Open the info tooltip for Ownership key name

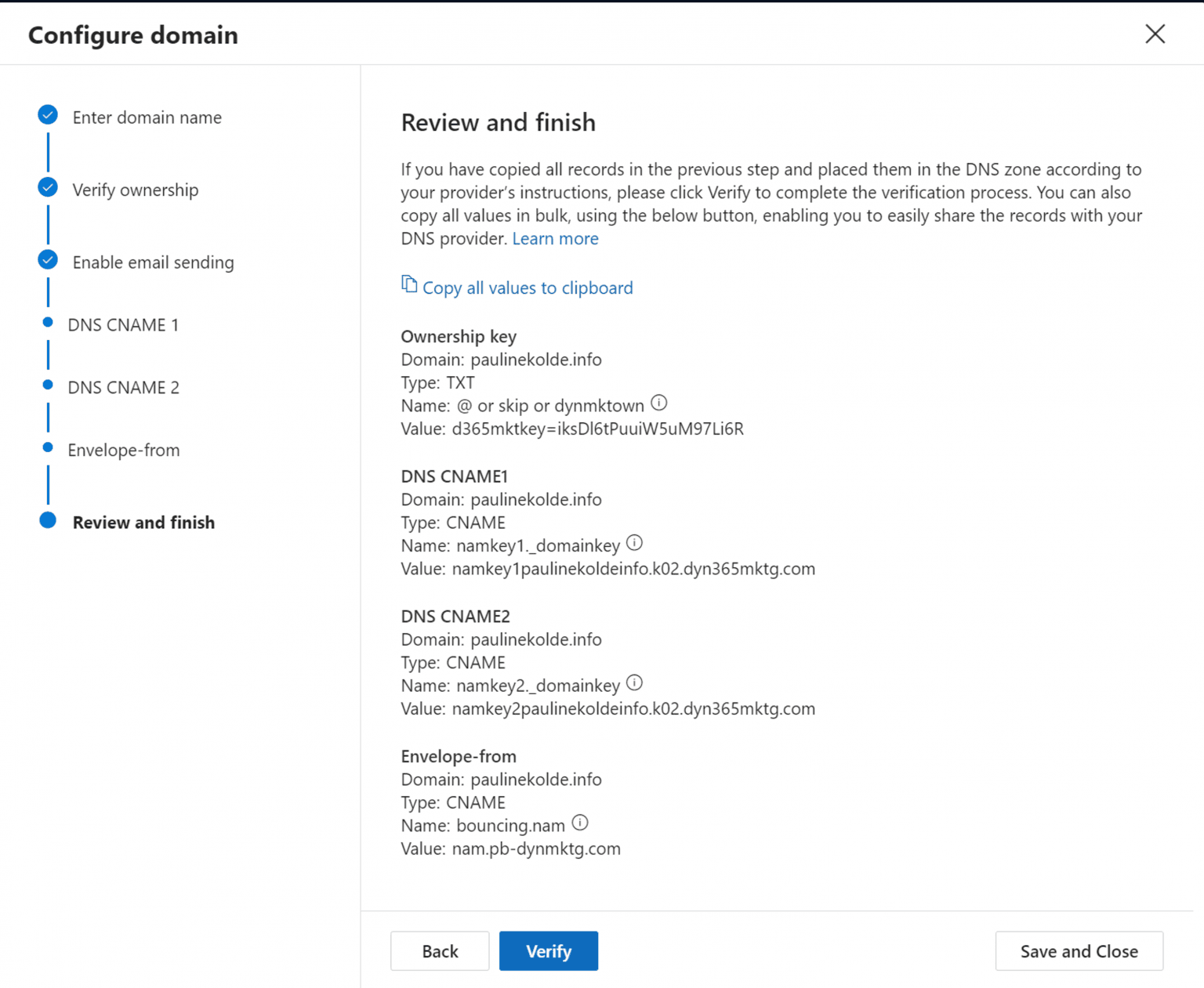(658, 404)
